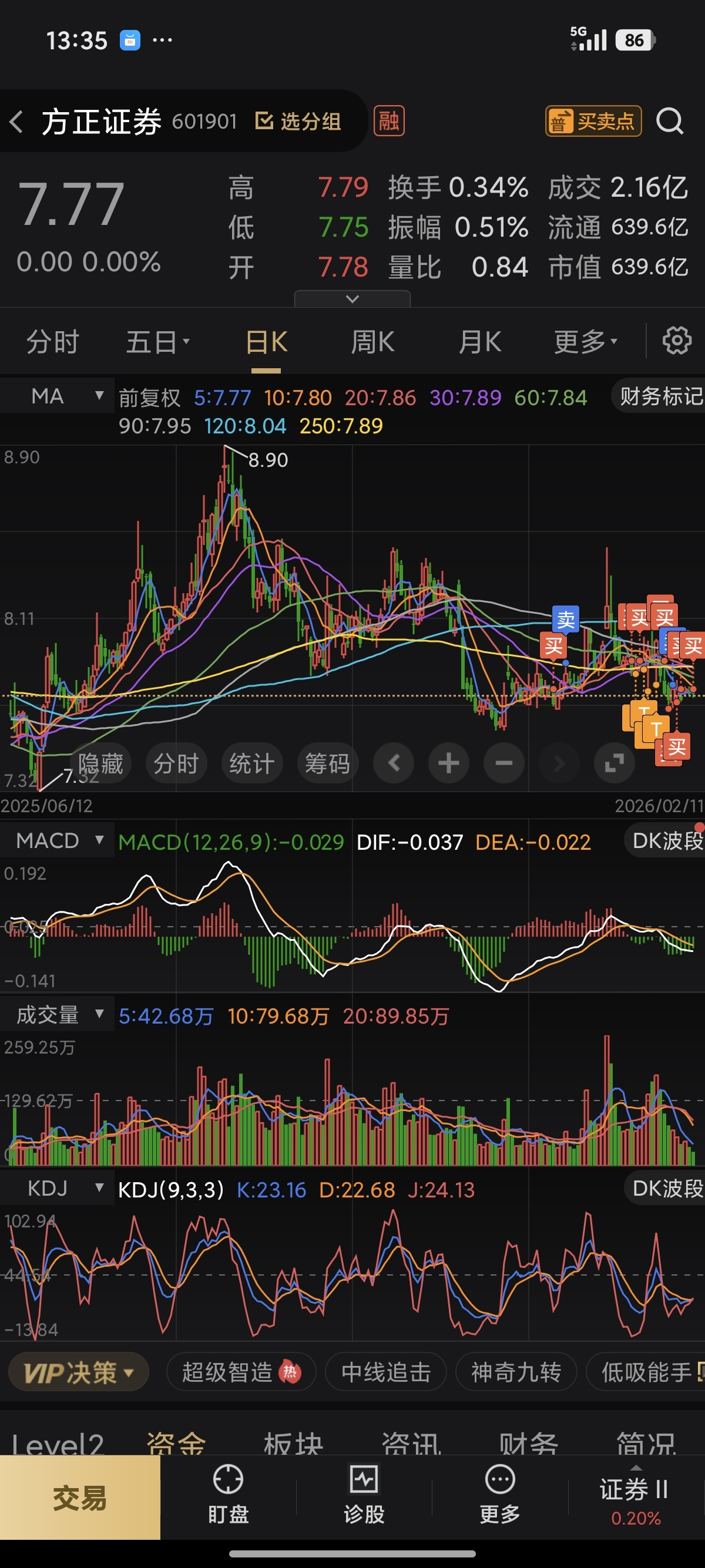
Task: Tap the 8.90 high price label
Action: click(268, 460)
